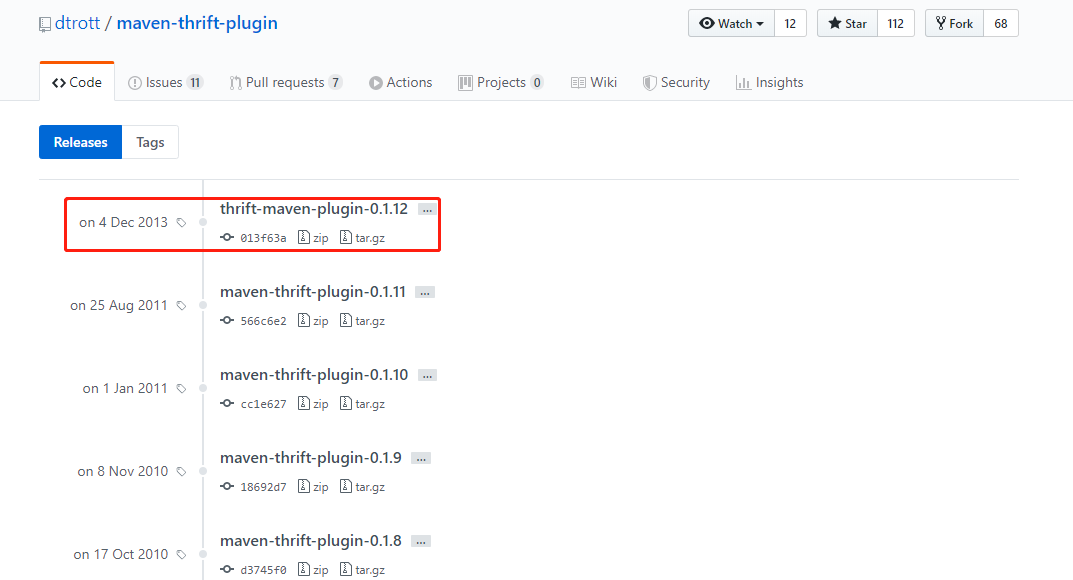1073x580 pixels.
Task: Fork the maven-thrift-plugin repository
Action: coord(955,23)
